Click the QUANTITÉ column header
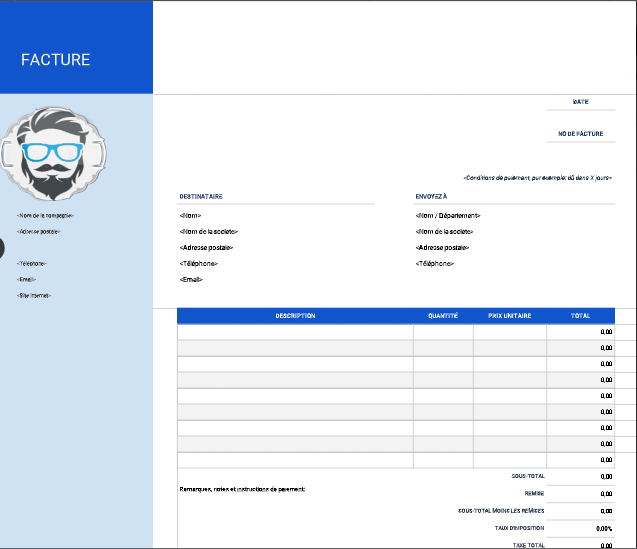Image resolution: width=637 pixels, height=549 pixels. click(x=443, y=316)
